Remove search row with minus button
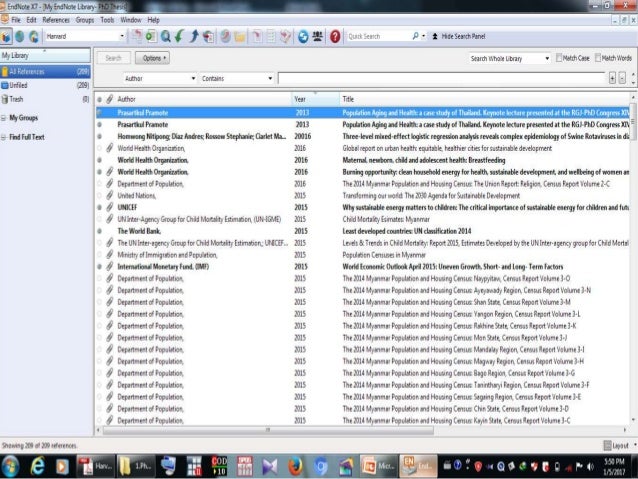The image size is (638, 479). pyautogui.click(x=622, y=78)
